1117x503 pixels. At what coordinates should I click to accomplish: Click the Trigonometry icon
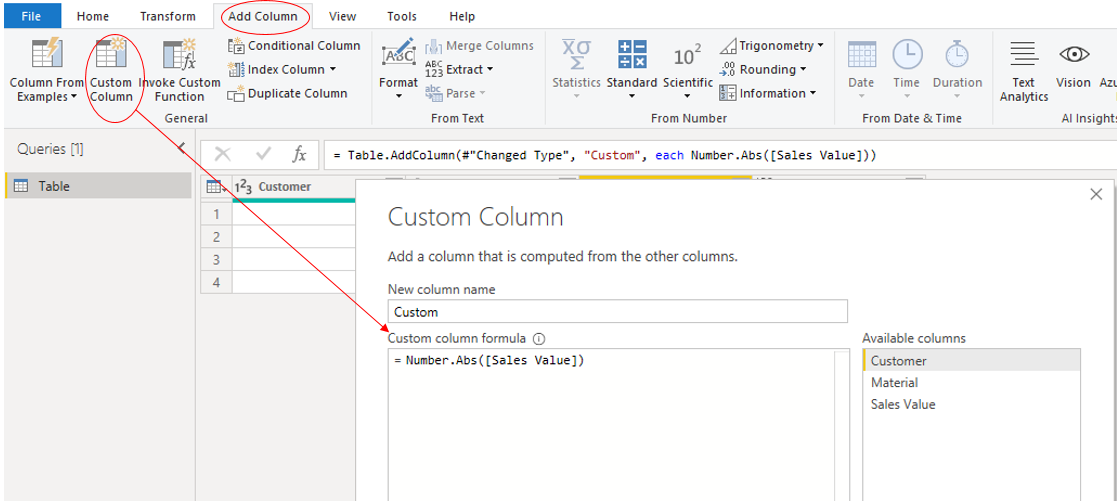(728, 46)
